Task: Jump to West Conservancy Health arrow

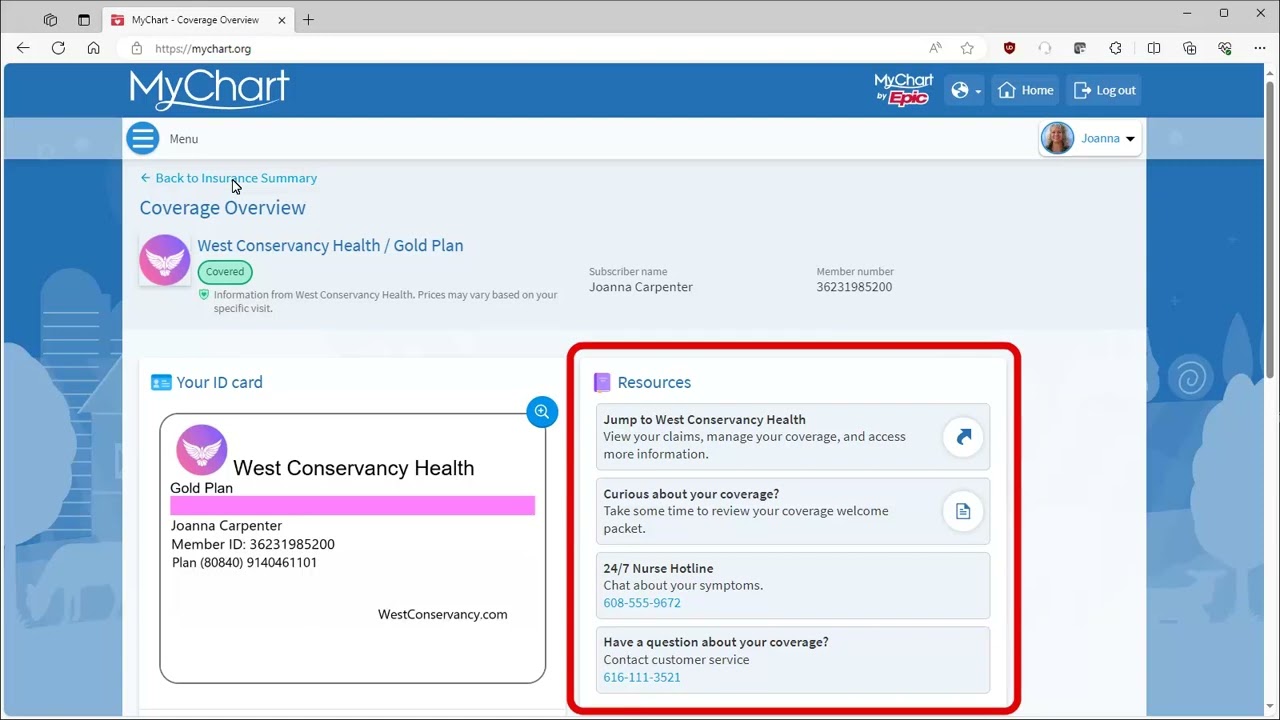Action: 963,437
